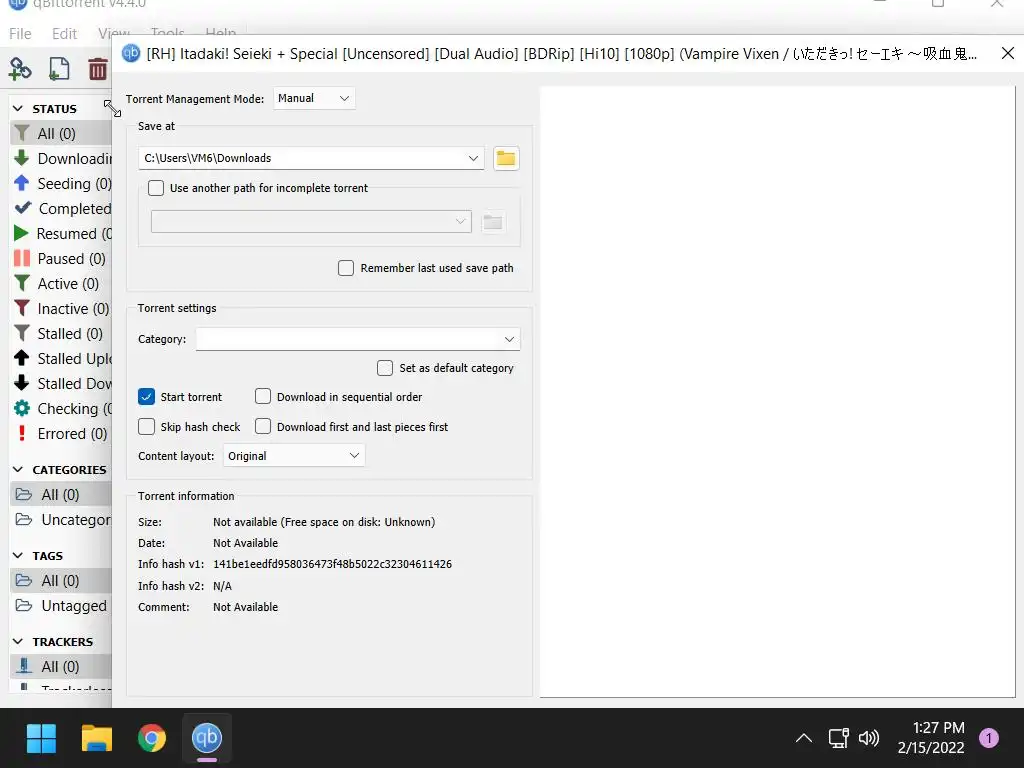1024x768 pixels.
Task: Select All (0) under Status
Action: pyautogui.click(x=63, y=133)
